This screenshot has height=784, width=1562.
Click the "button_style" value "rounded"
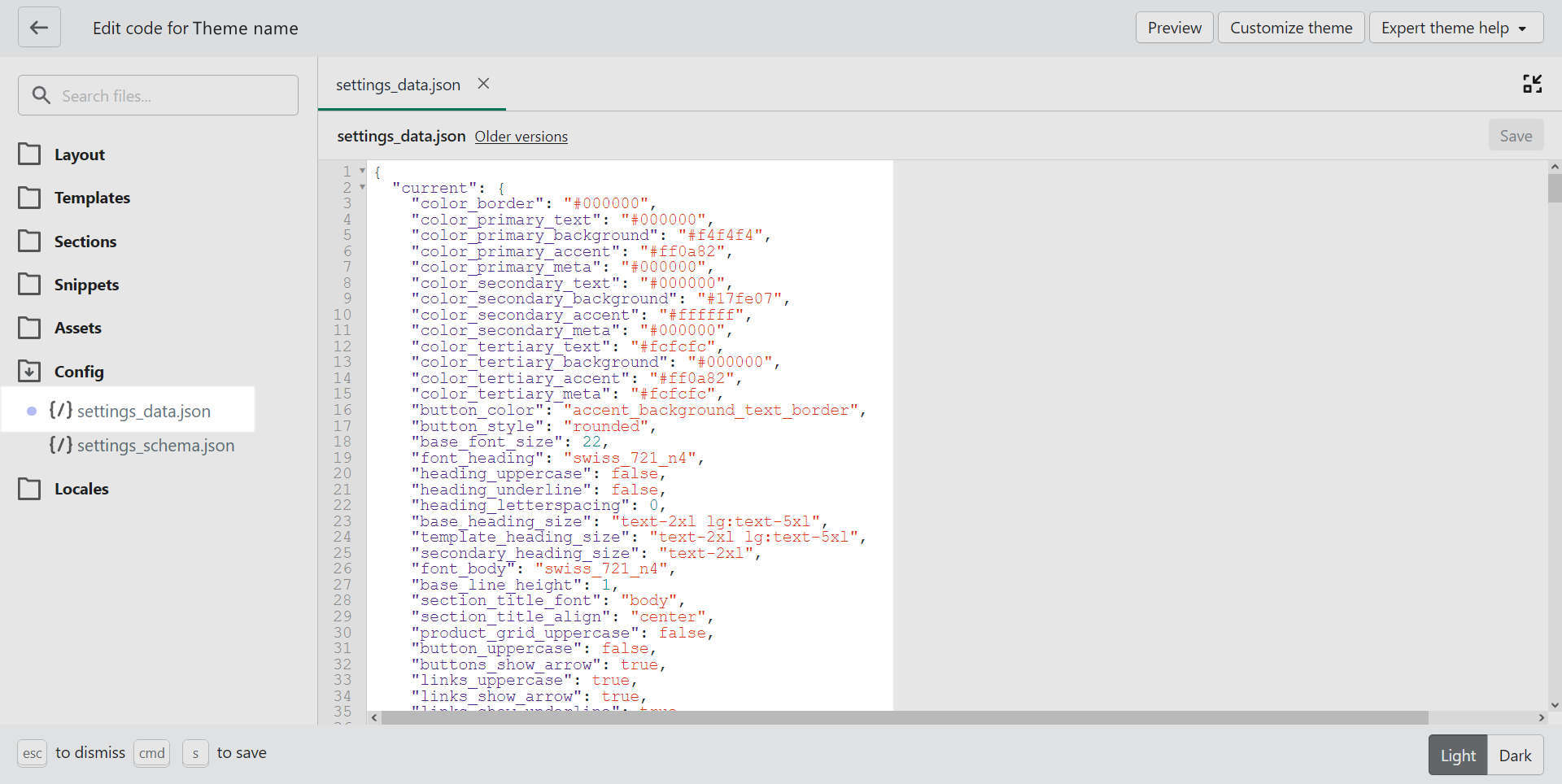pos(606,426)
